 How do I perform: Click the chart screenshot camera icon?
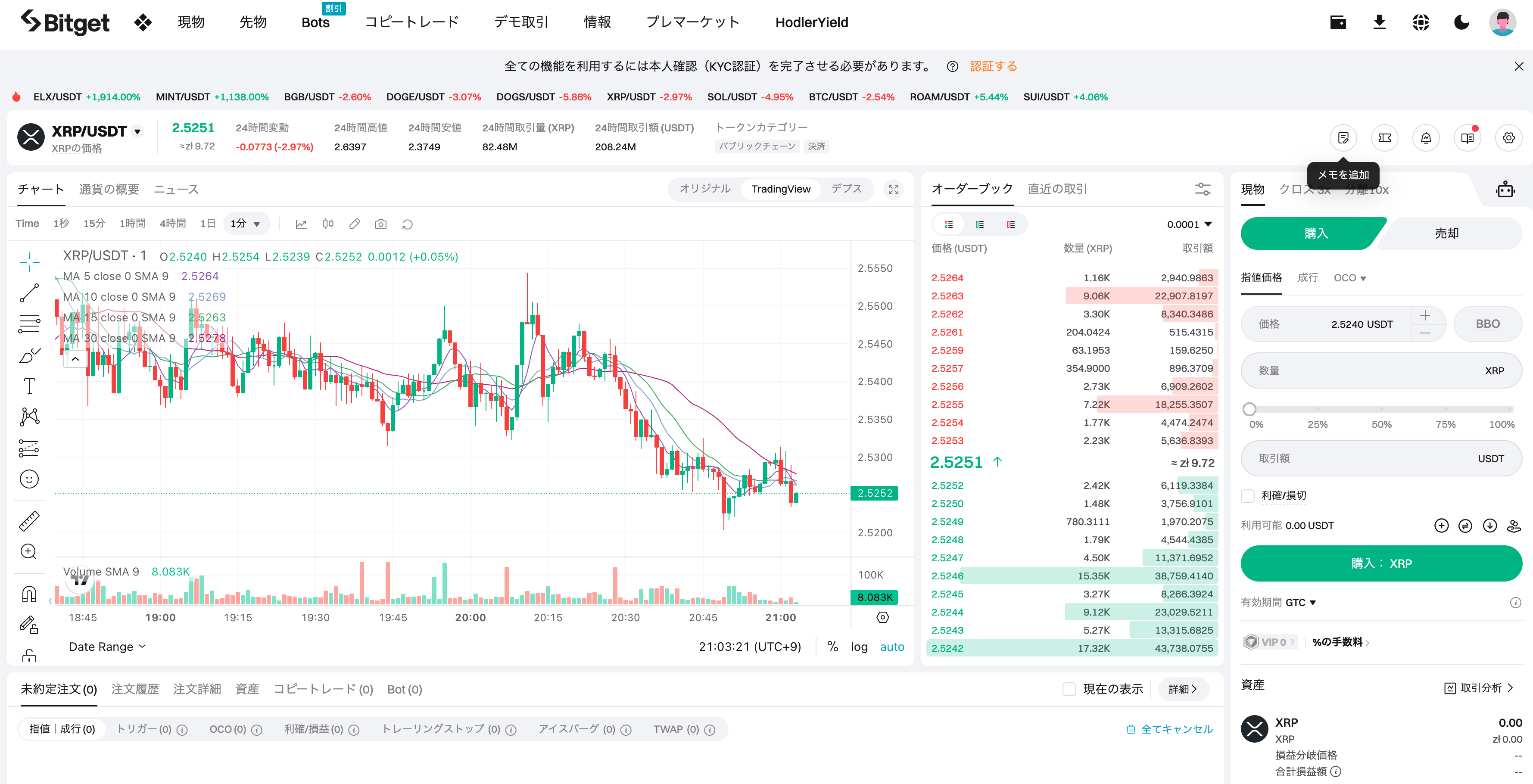tap(381, 224)
